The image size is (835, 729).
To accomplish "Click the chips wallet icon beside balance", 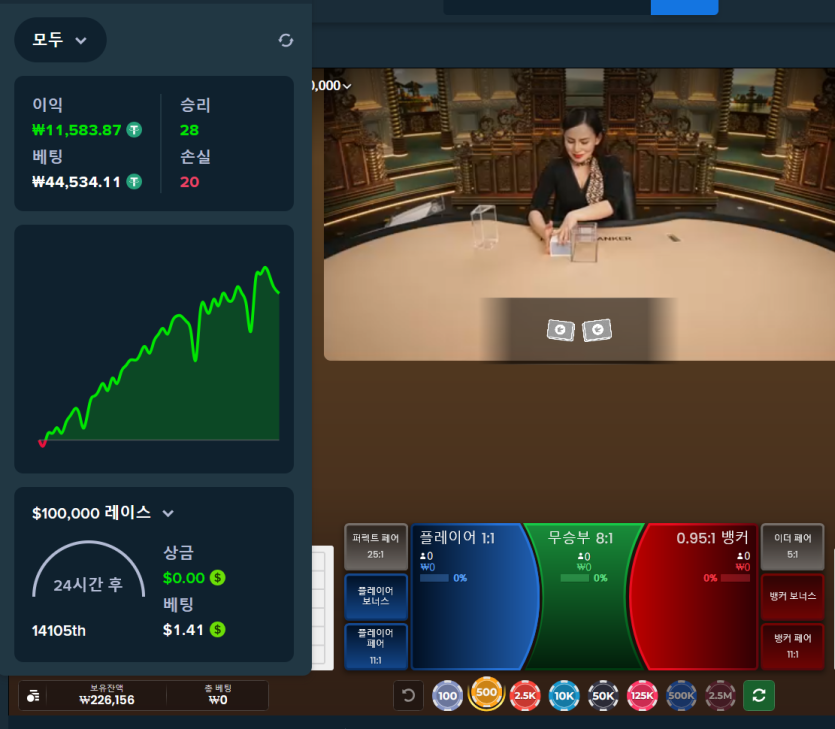I will tap(33, 696).
